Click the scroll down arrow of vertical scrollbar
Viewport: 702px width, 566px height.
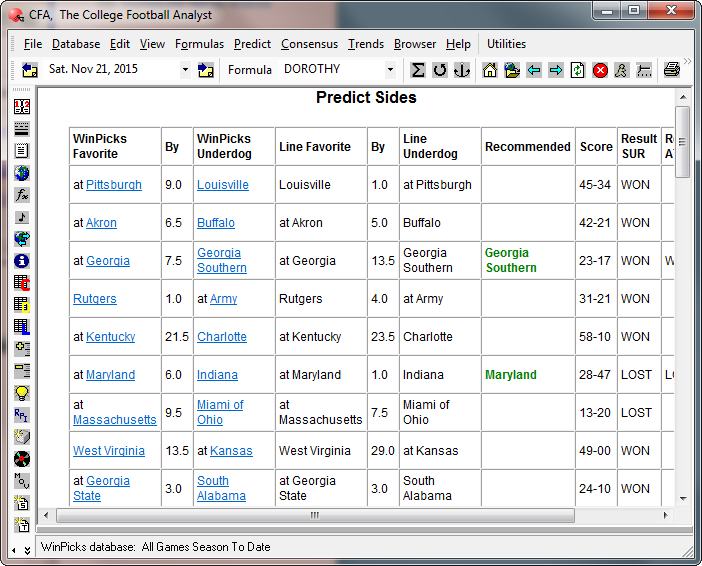tap(682, 498)
